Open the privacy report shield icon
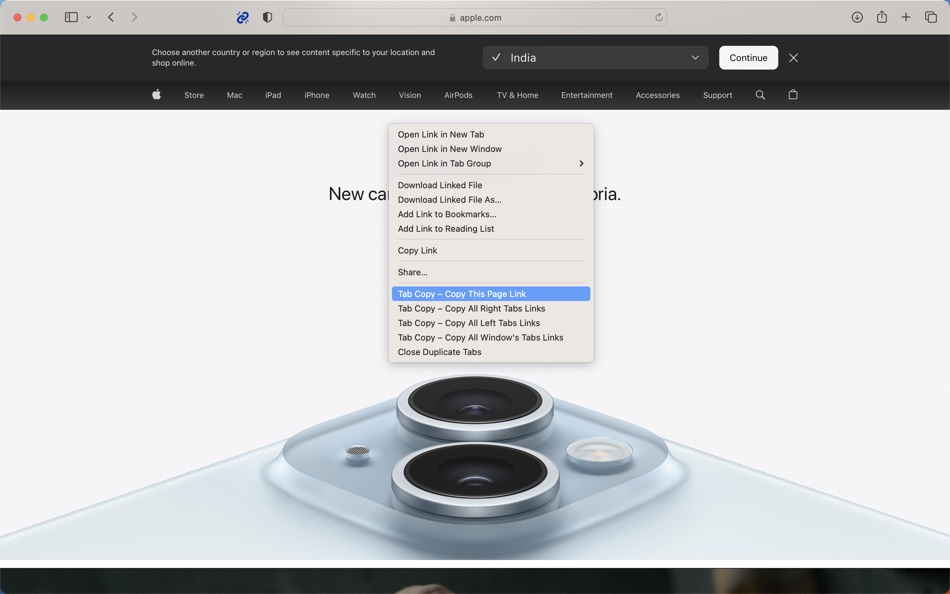This screenshot has height=594, width=950. click(x=267, y=17)
